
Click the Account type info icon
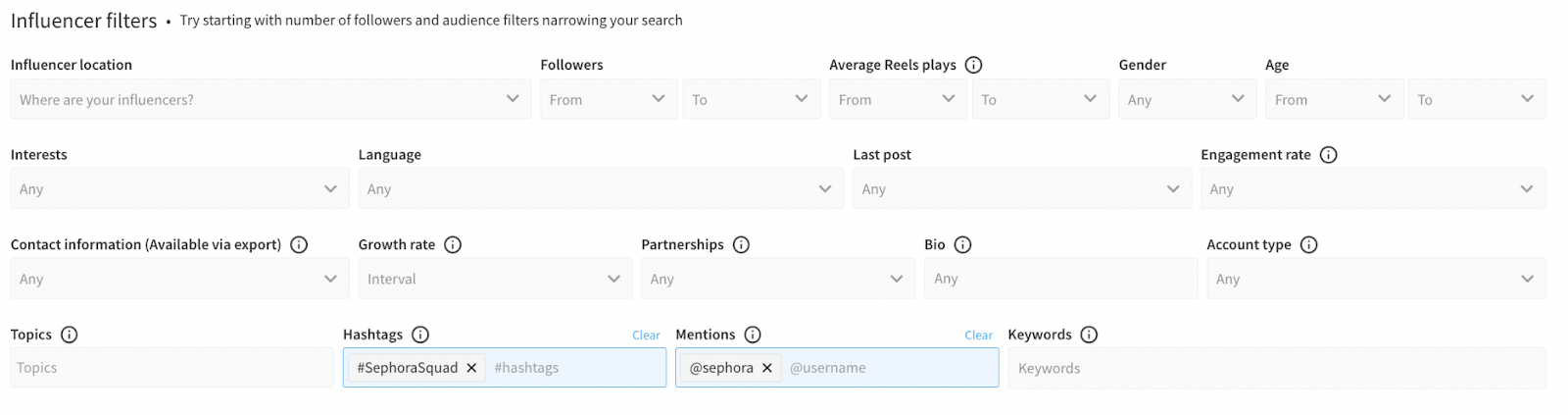click(x=1308, y=245)
